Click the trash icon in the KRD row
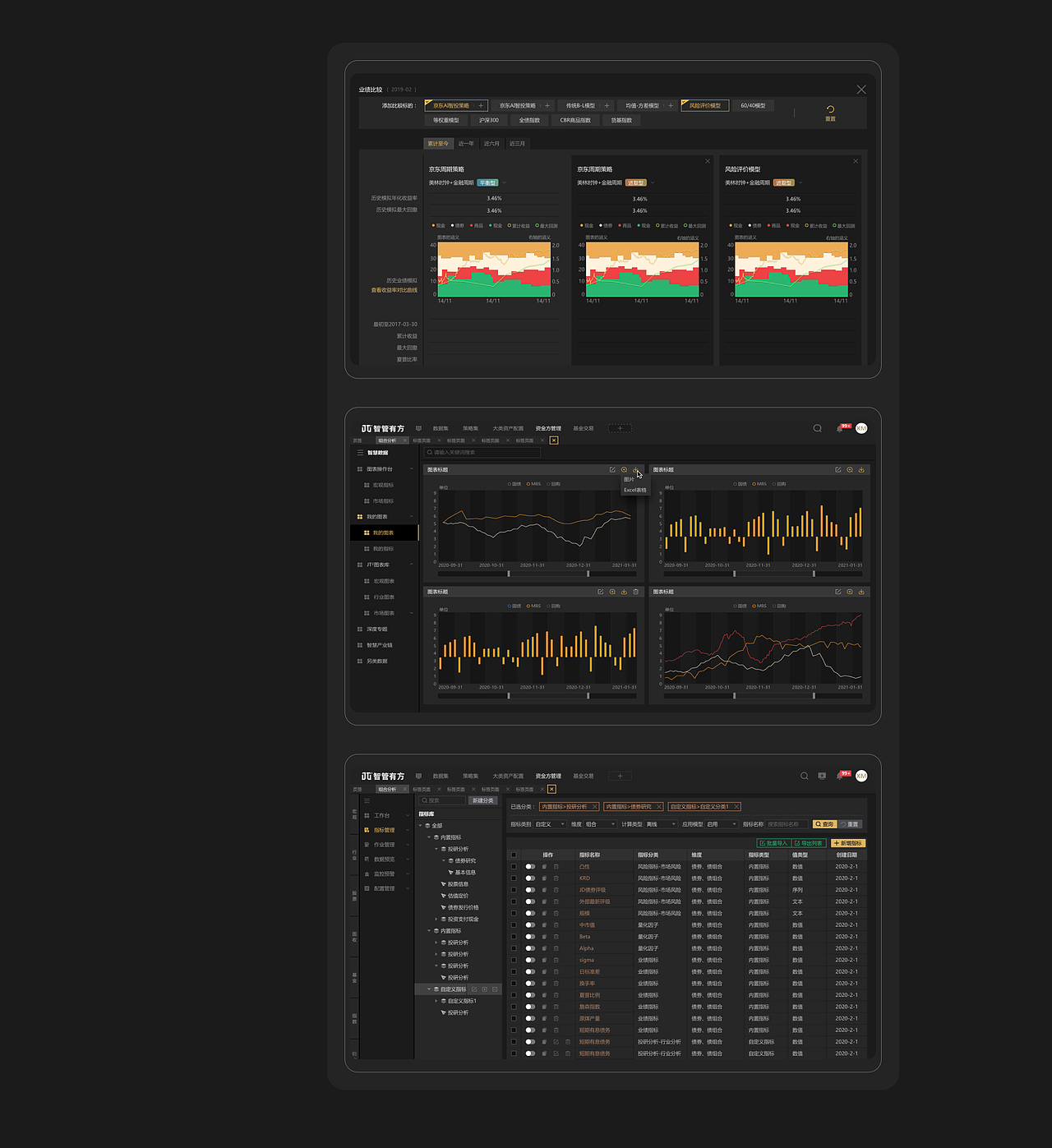 556,878
